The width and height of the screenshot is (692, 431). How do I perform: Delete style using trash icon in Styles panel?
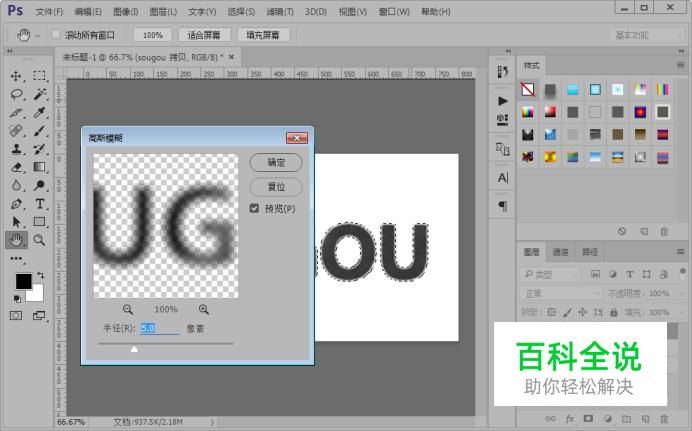point(664,231)
